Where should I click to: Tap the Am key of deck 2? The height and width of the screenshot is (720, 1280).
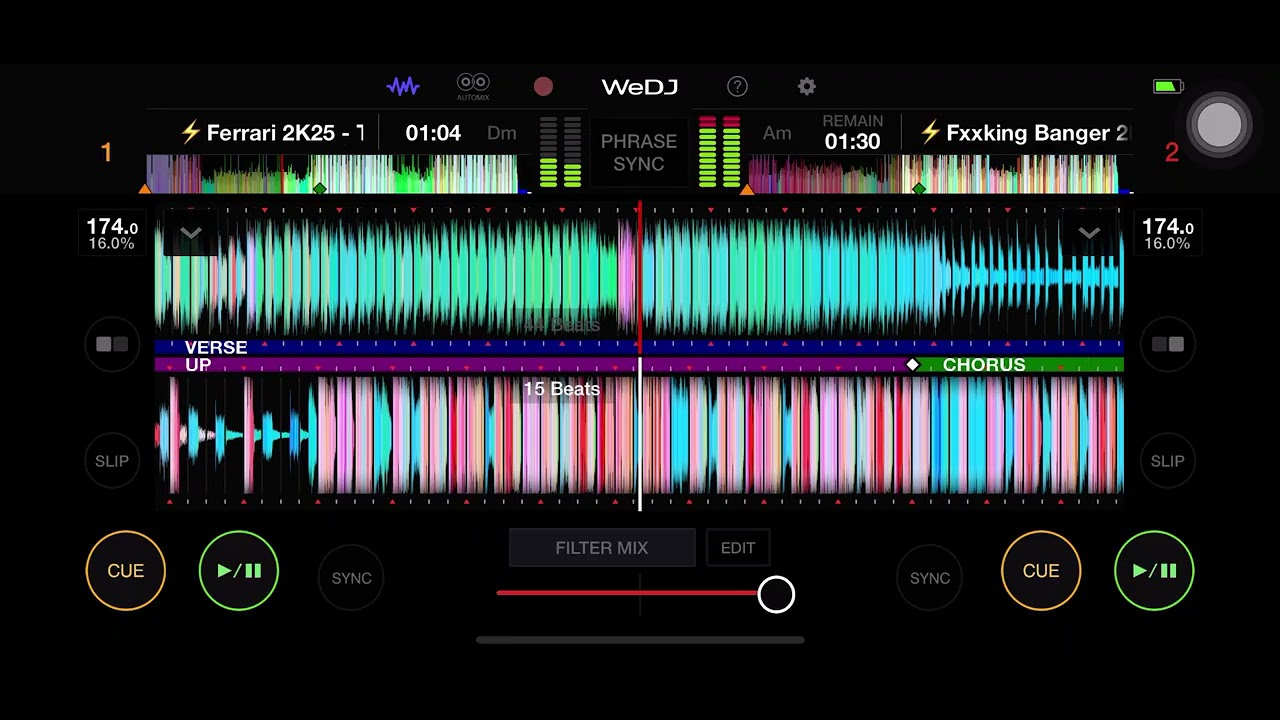pyautogui.click(x=777, y=133)
